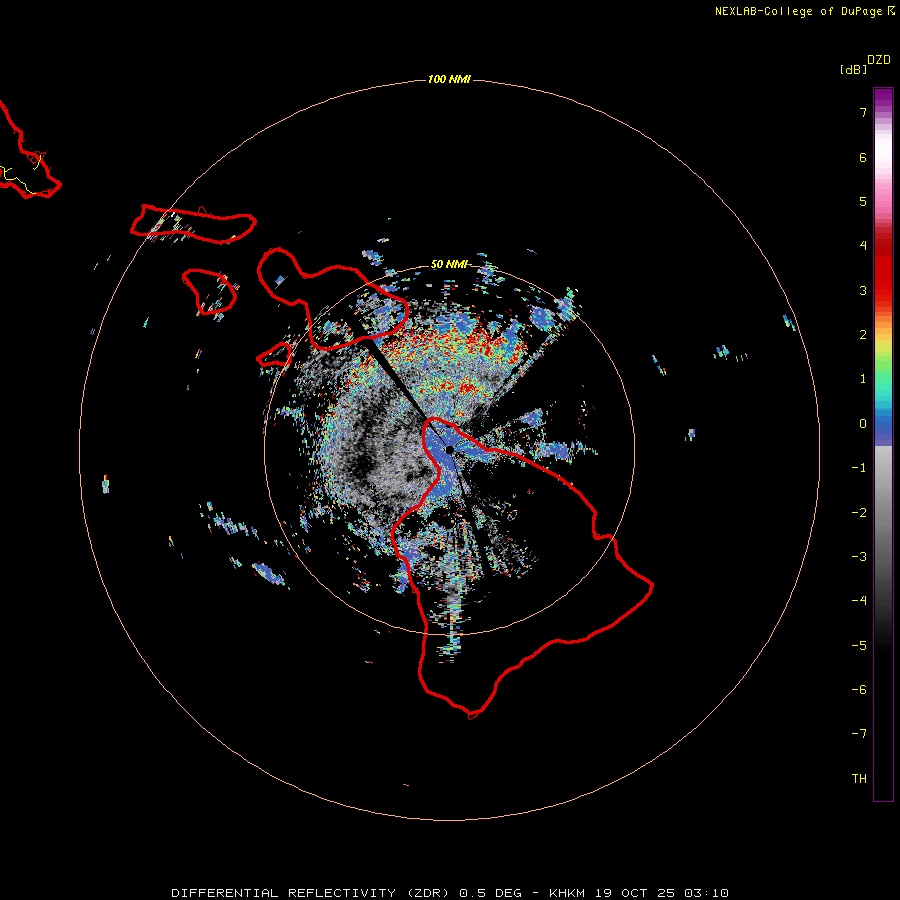Click the red portion of the color scale
900x900 pixels.
883,267
